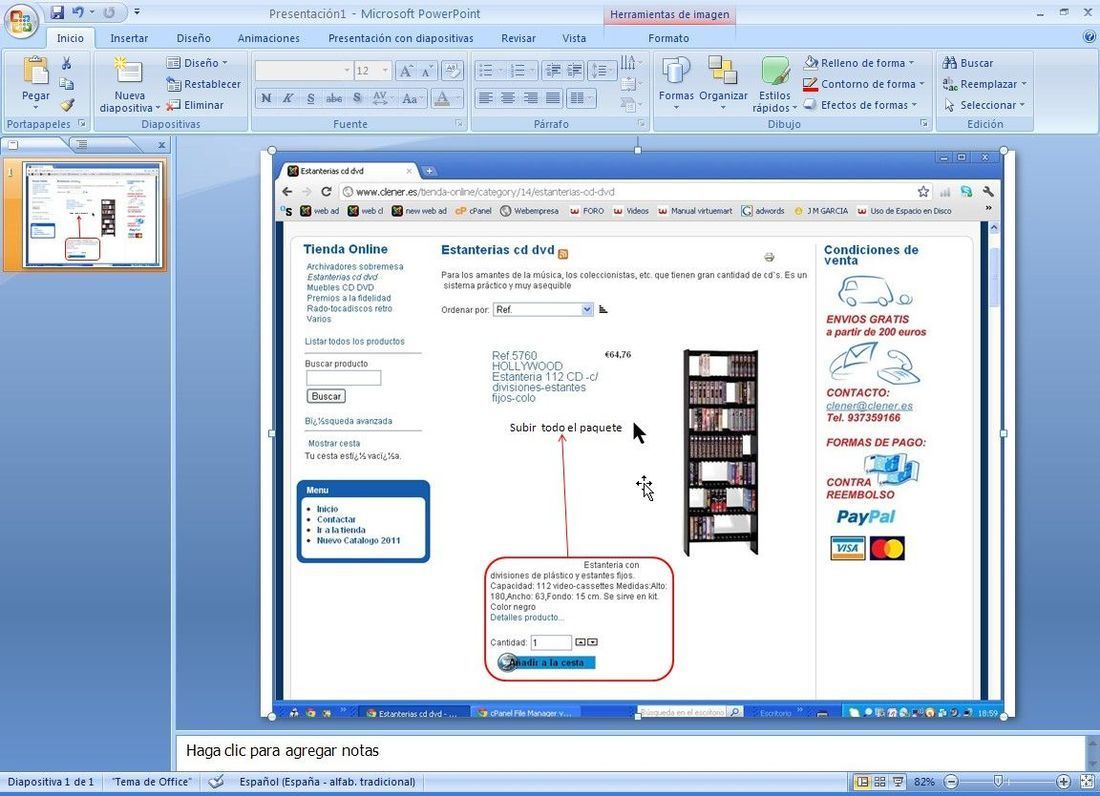The image size is (1100, 796).
Task: Center text in Párrafo group
Action: click(508, 98)
